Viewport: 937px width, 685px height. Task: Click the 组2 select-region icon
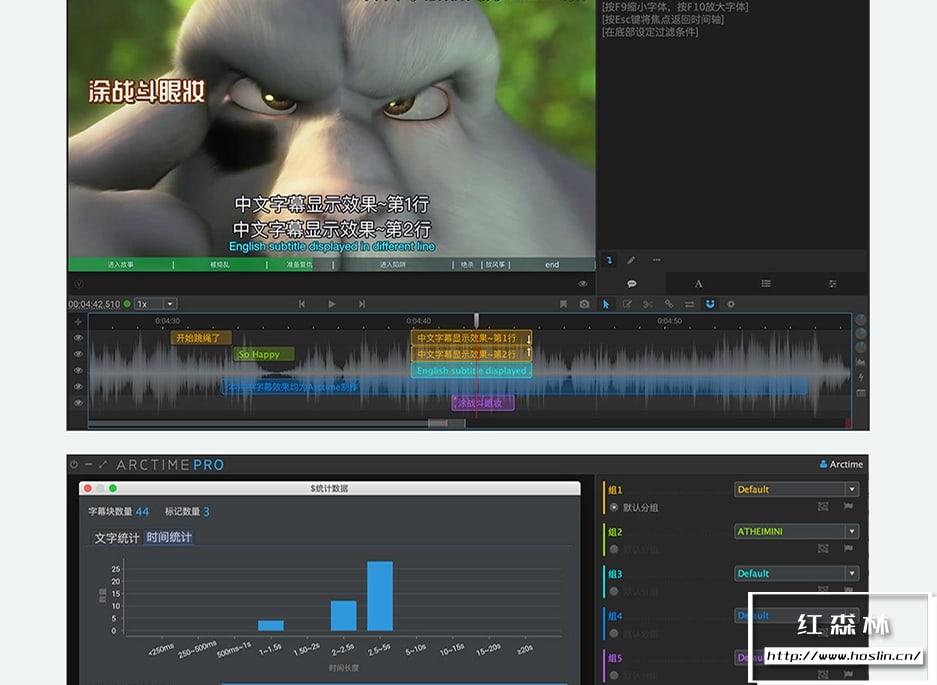pyautogui.click(x=823, y=549)
